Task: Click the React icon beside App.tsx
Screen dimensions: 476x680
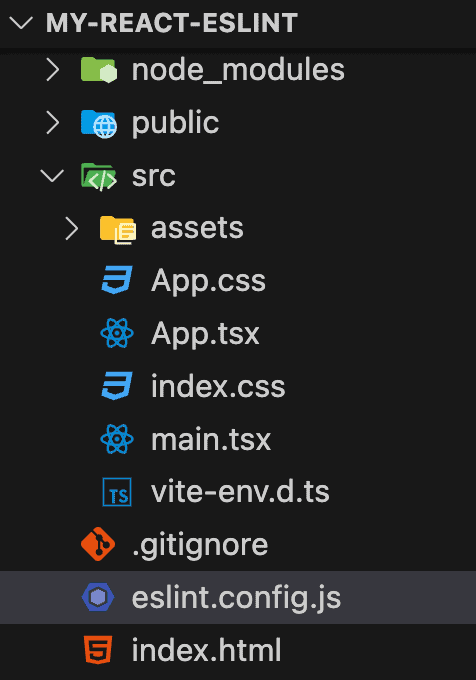Action: tap(117, 333)
